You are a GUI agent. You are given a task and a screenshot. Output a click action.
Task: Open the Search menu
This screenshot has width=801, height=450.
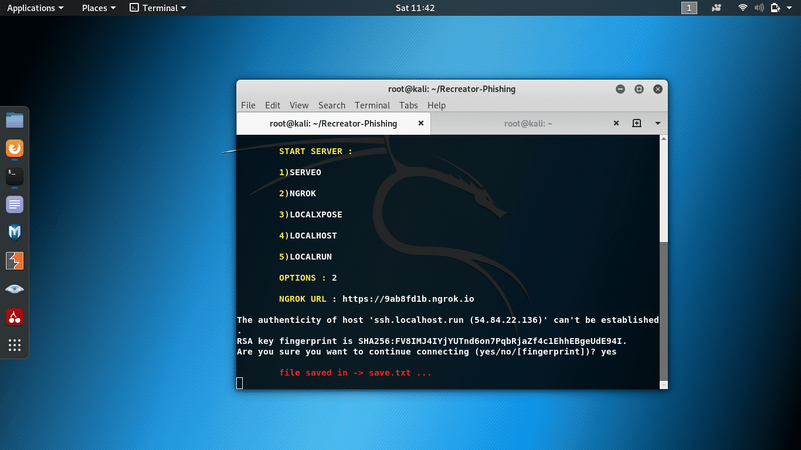[332, 105]
